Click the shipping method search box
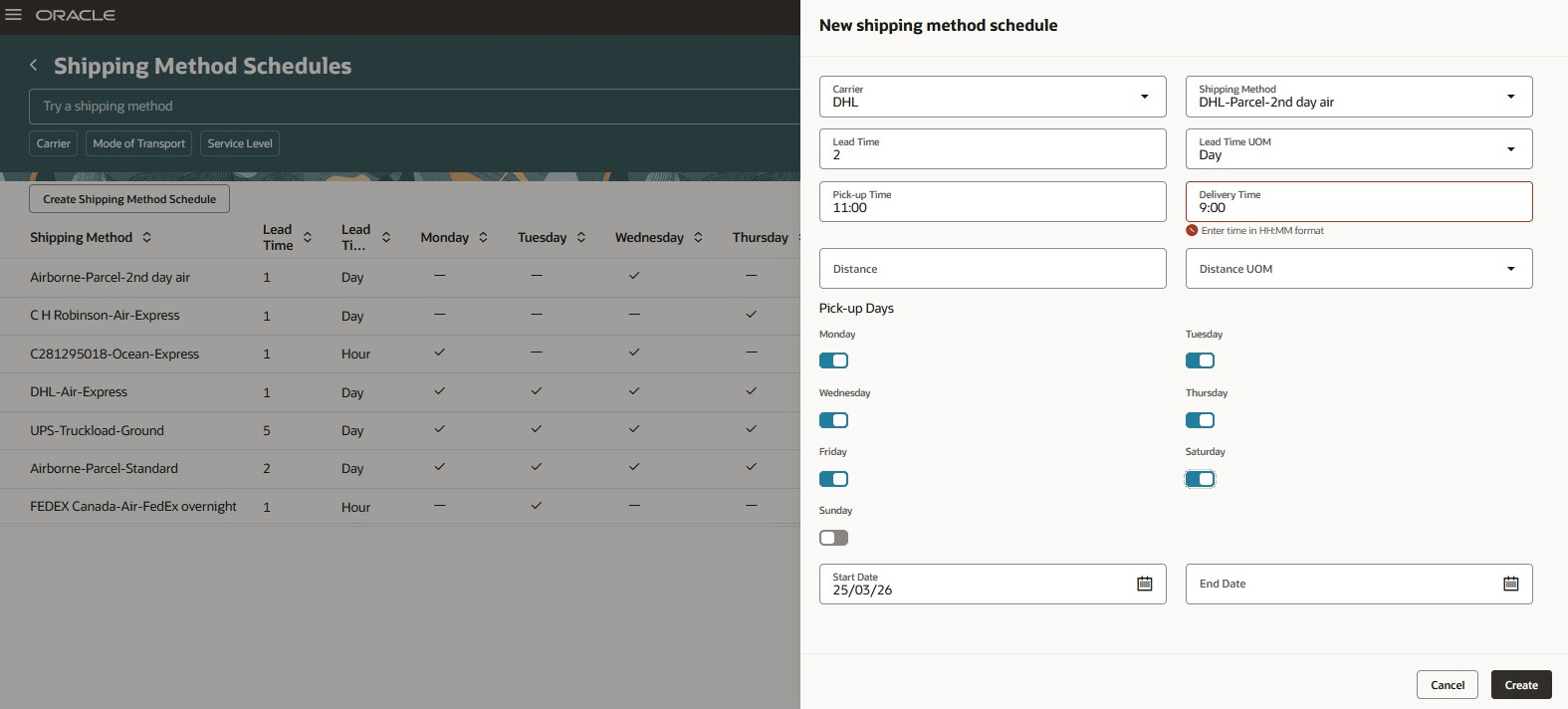The width and height of the screenshot is (1568, 709). pyautogui.click(x=414, y=107)
